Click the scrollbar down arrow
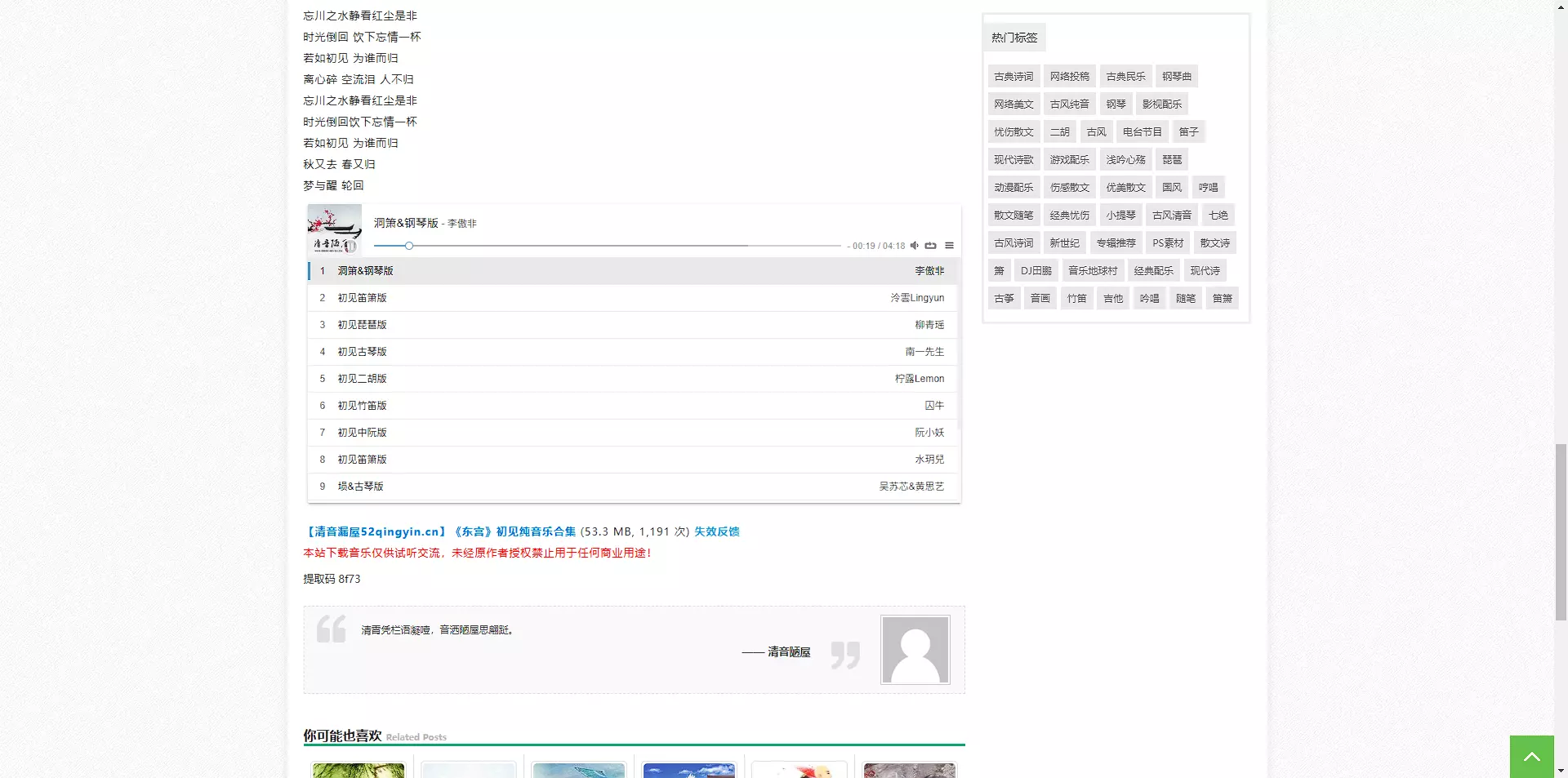 tap(1561, 770)
